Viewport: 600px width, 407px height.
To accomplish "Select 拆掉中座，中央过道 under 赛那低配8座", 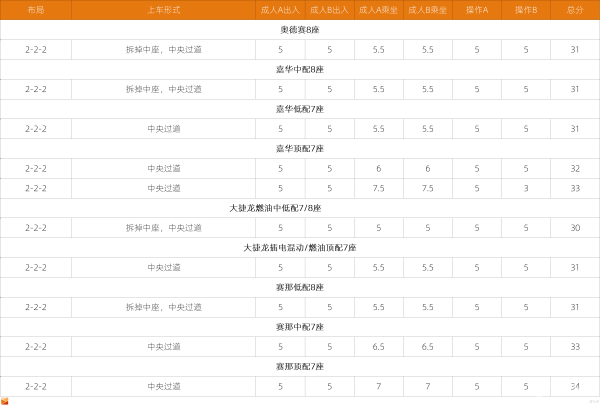I will click(163, 307).
